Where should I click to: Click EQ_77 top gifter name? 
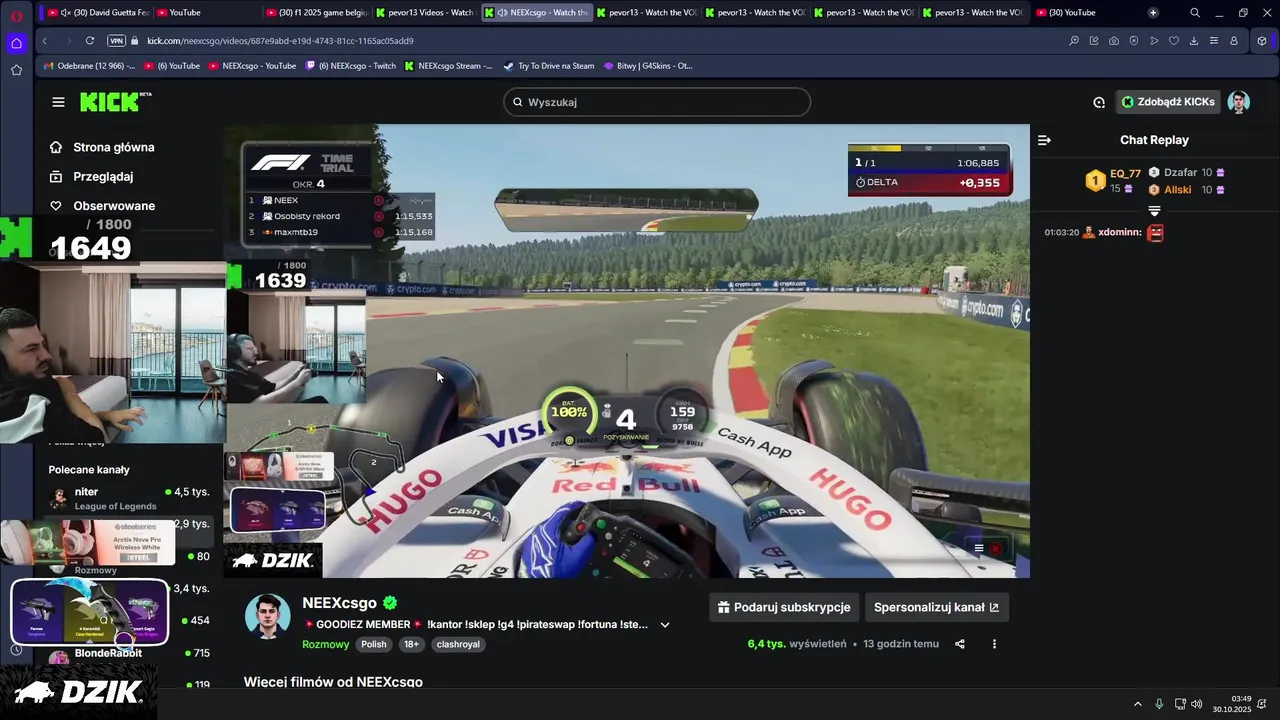pos(1125,174)
